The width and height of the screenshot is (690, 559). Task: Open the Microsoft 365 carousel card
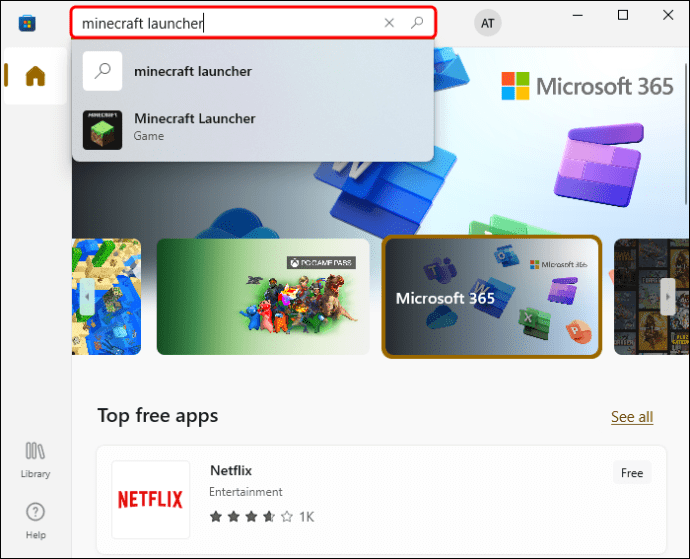pos(492,297)
